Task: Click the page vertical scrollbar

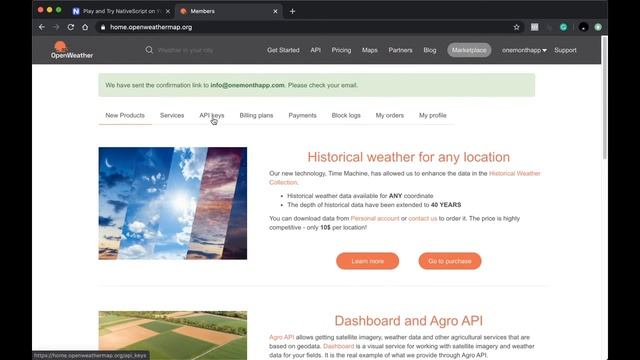Action: click(604, 98)
